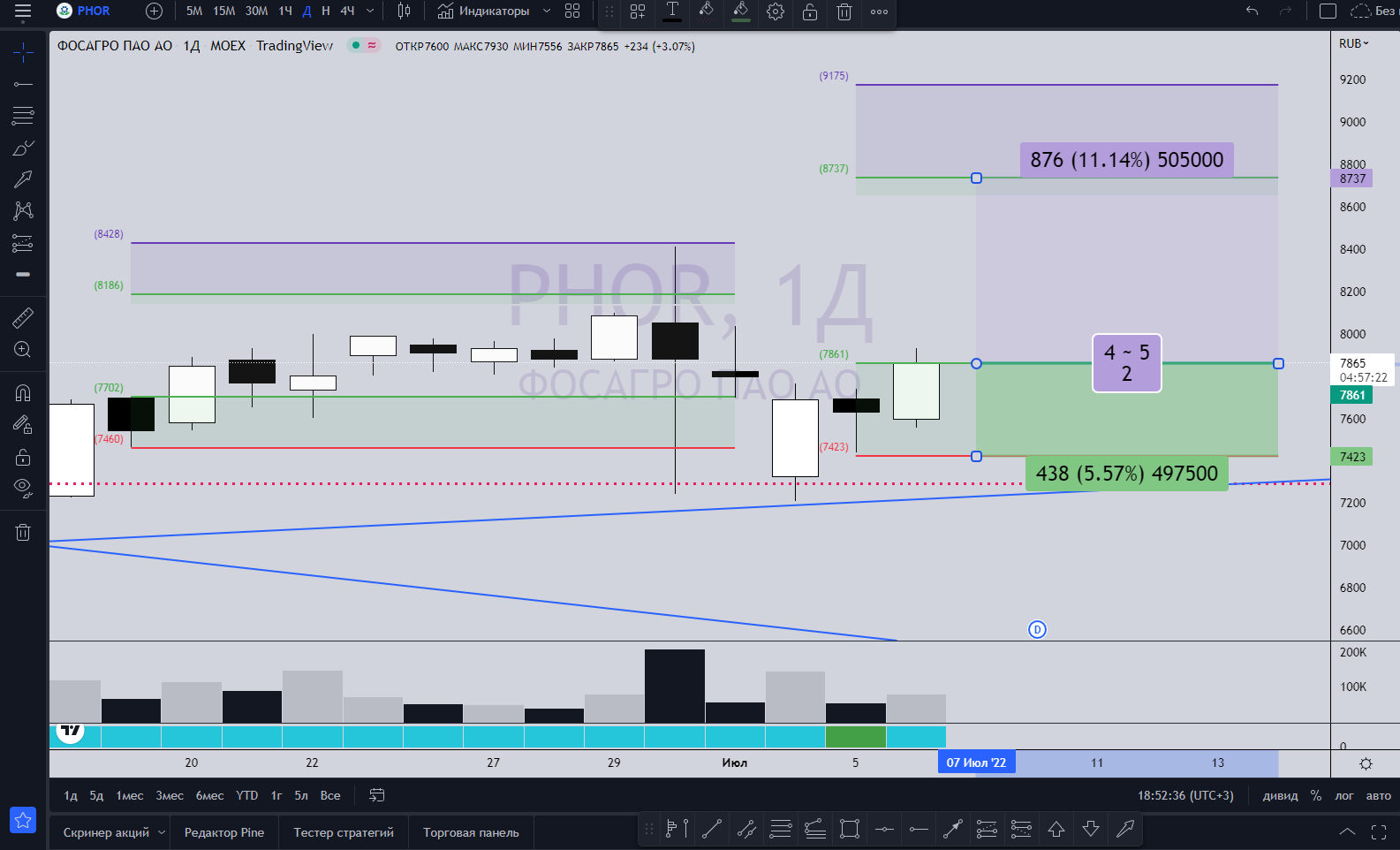Switch to 1Ч hourly timeframe

click(285, 11)
